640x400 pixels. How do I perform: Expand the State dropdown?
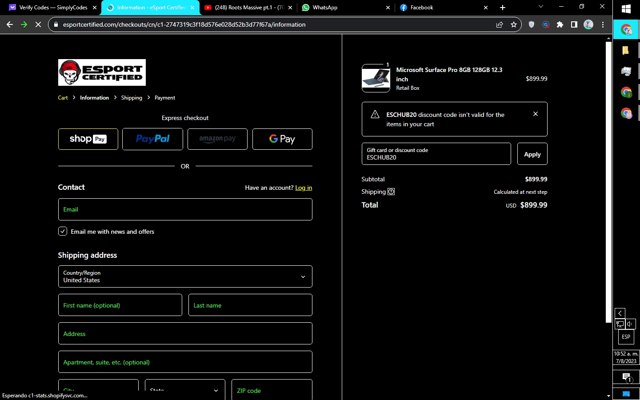coord(185,390)
